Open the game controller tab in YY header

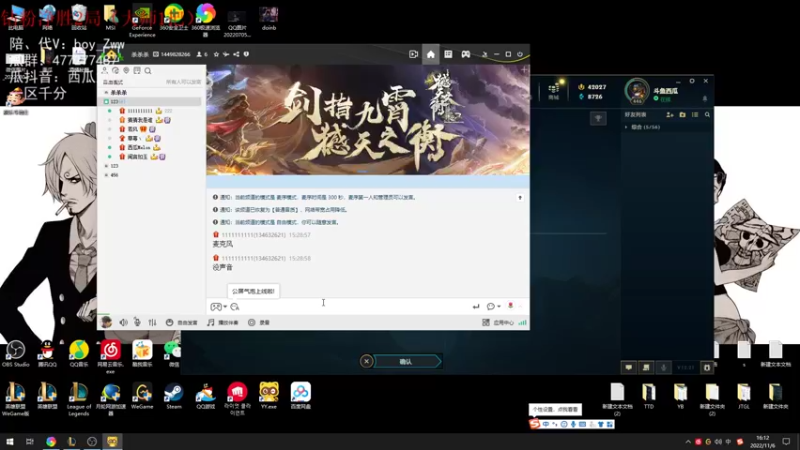[466, 54]
